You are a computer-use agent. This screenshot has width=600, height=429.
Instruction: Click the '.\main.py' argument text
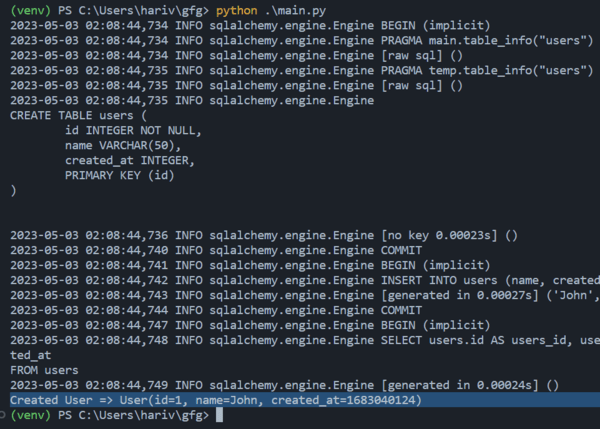point(295,11)
